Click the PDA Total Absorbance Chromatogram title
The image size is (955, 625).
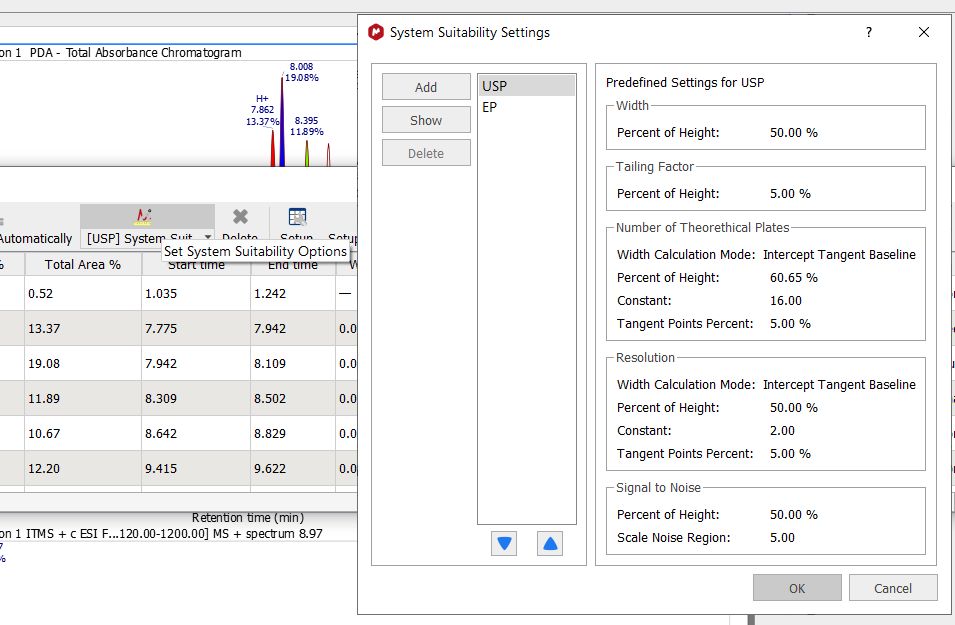(136, 52)
